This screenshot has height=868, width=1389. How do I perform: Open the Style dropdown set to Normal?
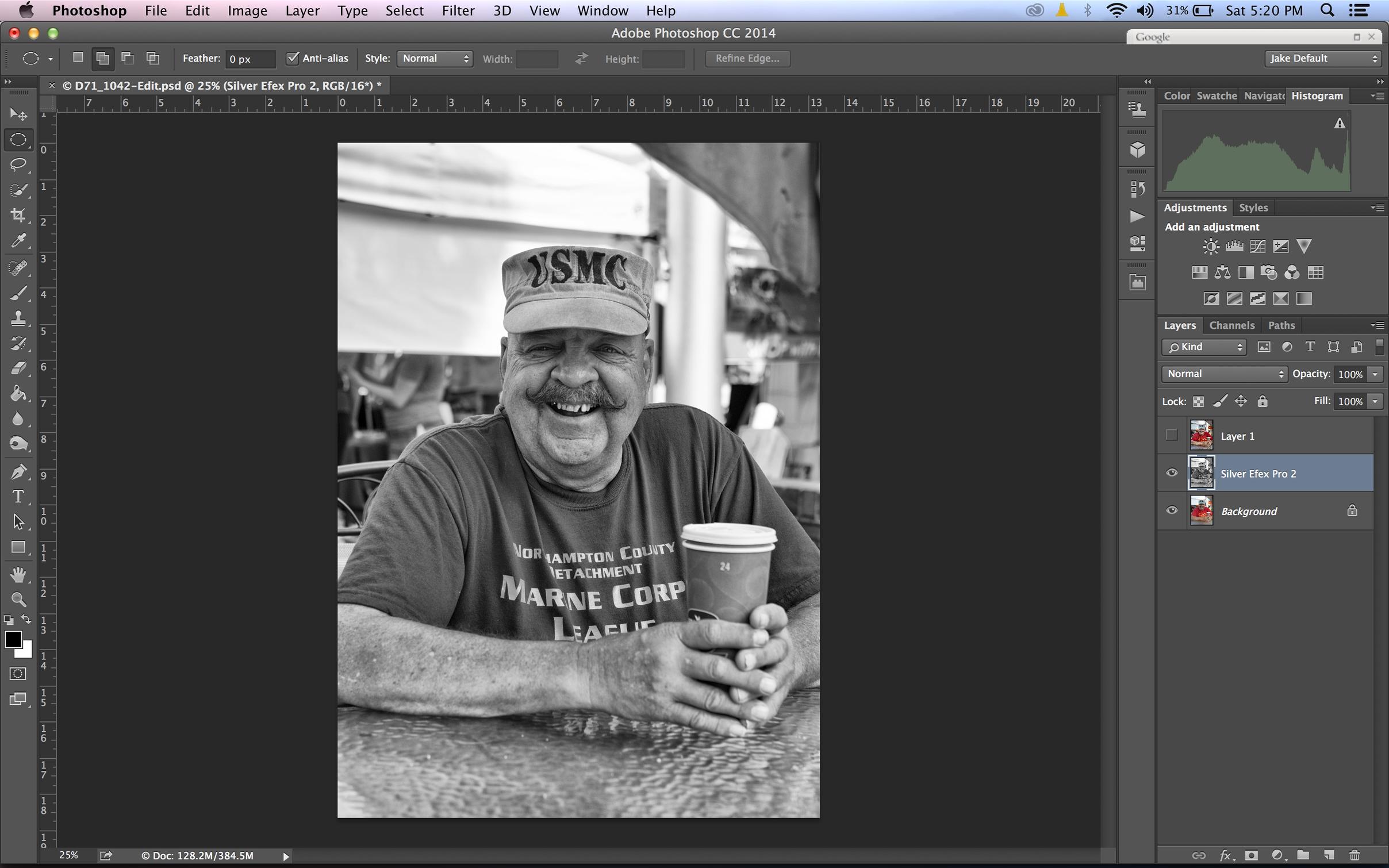[435, 59]
